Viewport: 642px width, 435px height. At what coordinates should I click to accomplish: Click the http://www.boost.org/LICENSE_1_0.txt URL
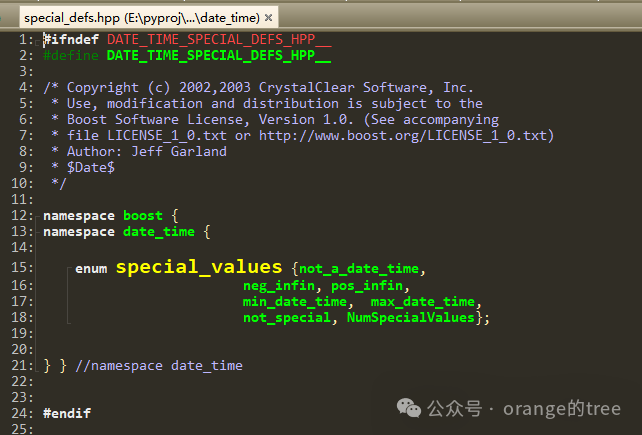403,136
